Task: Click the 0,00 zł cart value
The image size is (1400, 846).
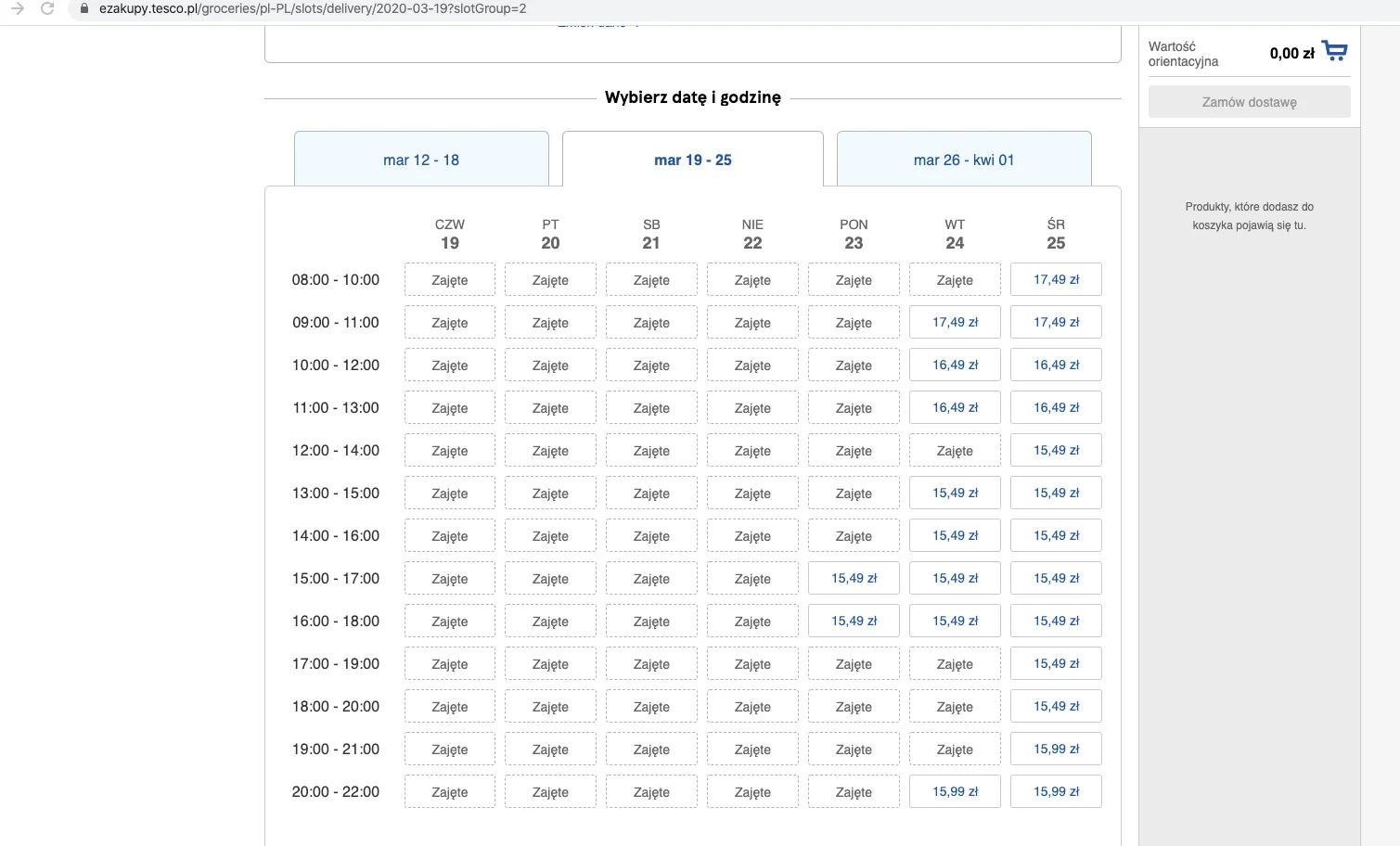Action: 1291,53
